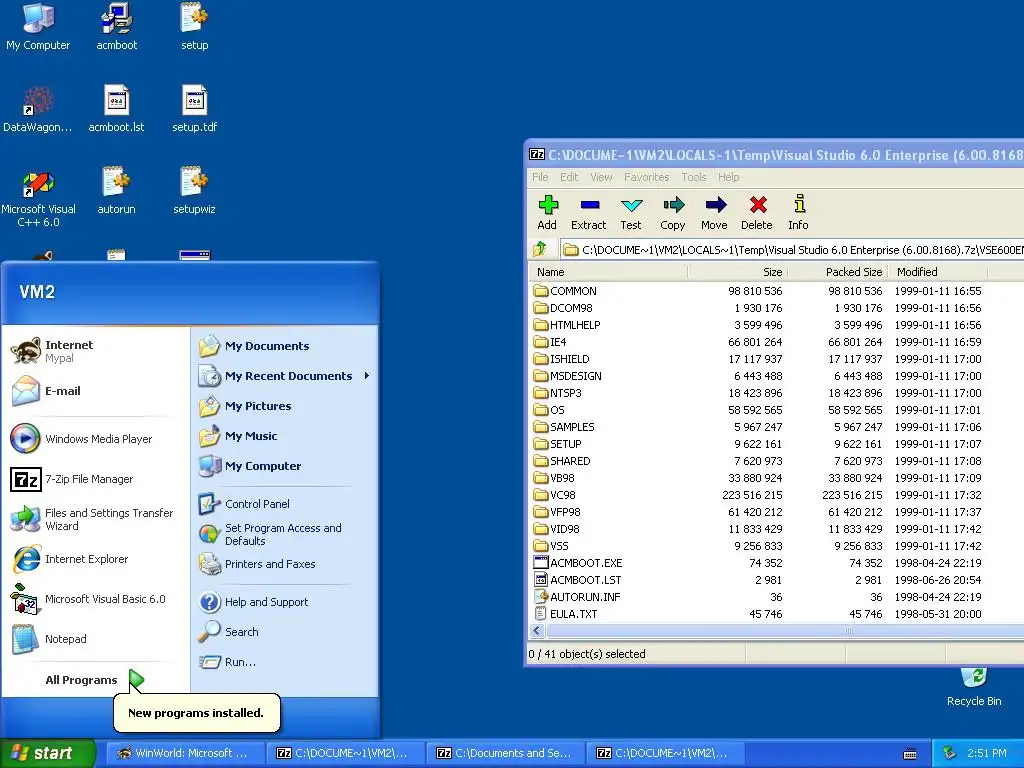Open Notepad from the Start menu
This screenshot has width=1024, height=768.
click(x=96, y=639)
